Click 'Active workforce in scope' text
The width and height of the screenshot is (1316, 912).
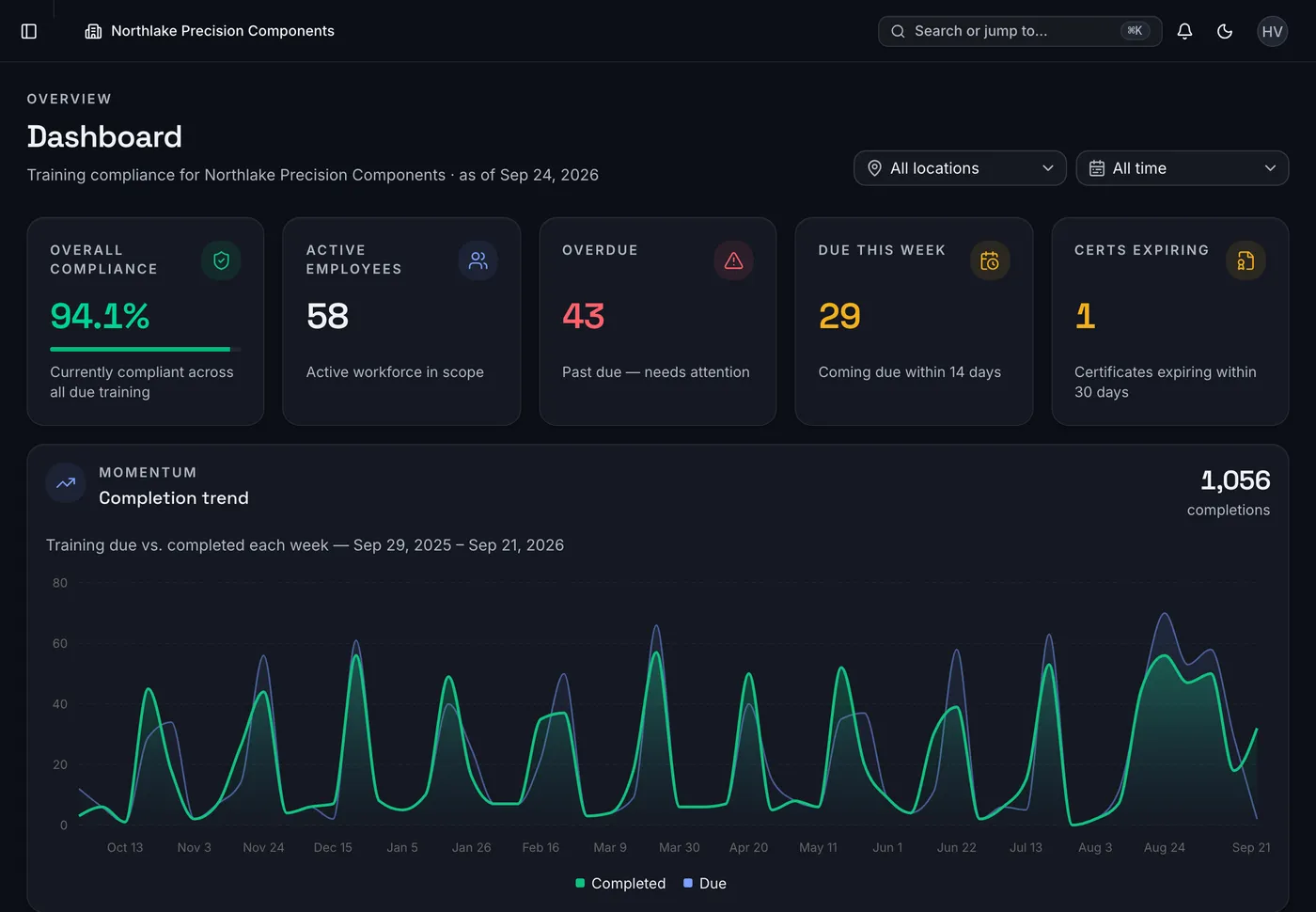click(x=395, y=372)
